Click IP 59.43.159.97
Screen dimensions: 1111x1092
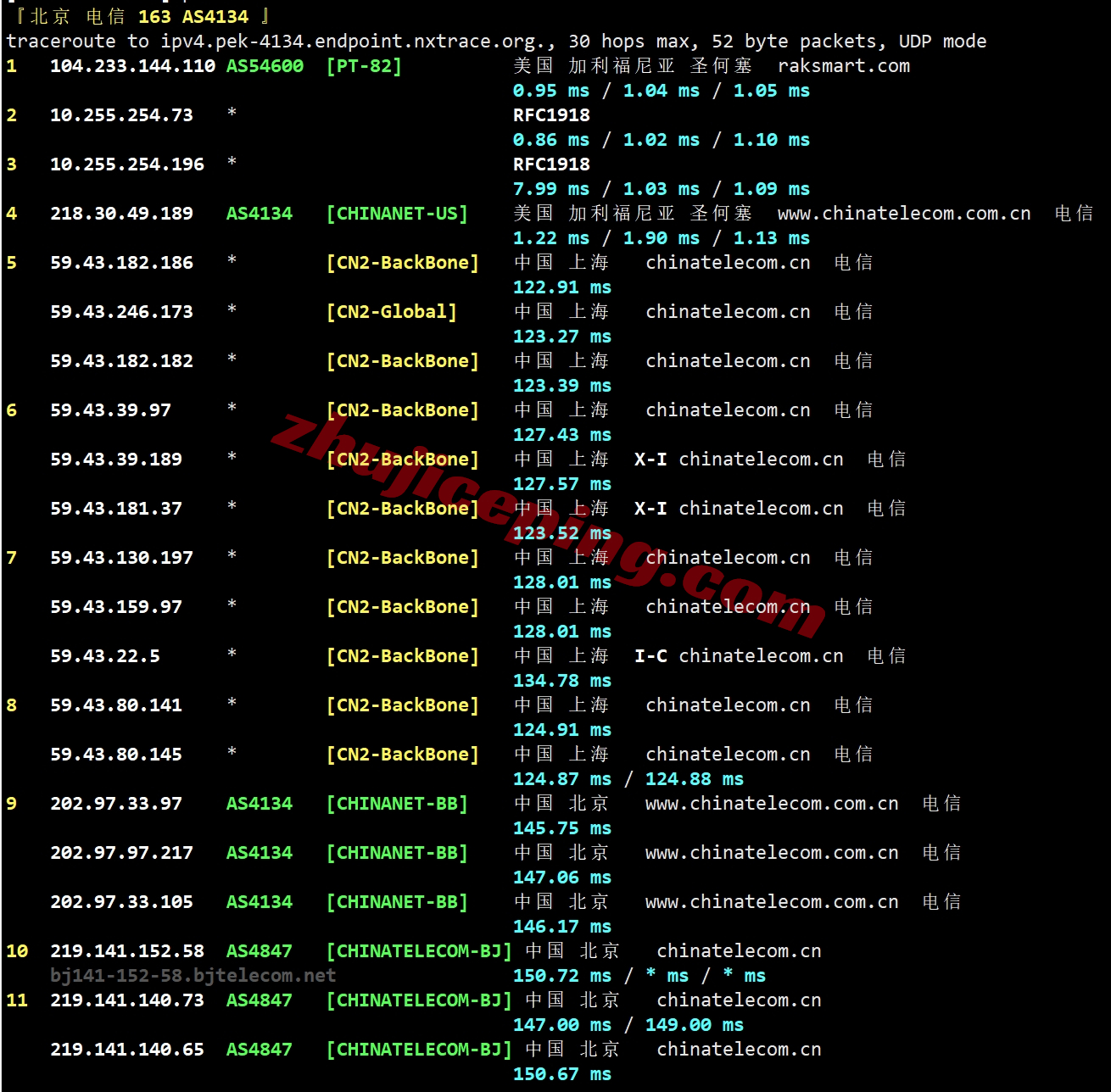click(x=116, y=607)
